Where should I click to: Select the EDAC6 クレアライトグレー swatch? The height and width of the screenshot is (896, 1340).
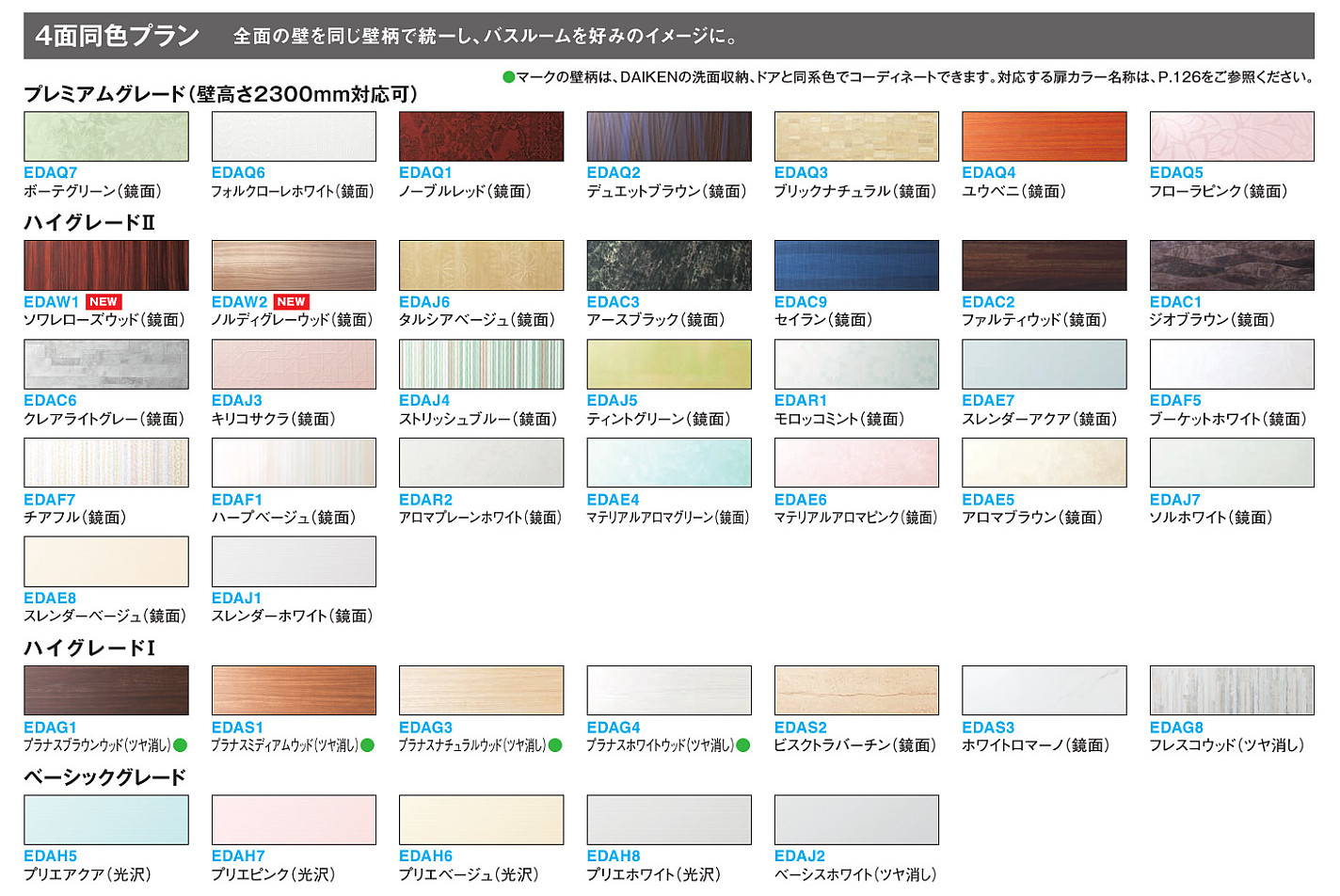point(106,364)
